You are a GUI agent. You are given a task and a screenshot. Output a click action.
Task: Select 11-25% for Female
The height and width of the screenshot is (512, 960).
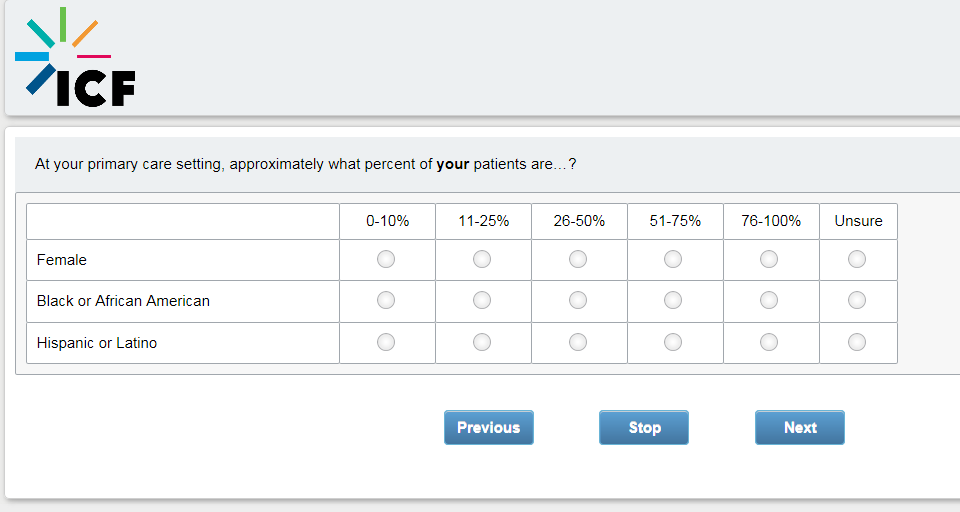[482, 260]
